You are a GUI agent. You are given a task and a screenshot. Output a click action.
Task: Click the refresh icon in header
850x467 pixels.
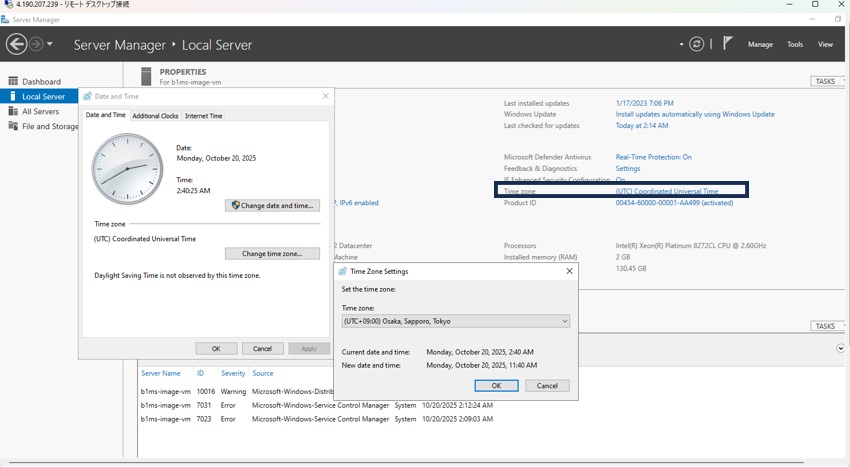[x=696, y=44]
